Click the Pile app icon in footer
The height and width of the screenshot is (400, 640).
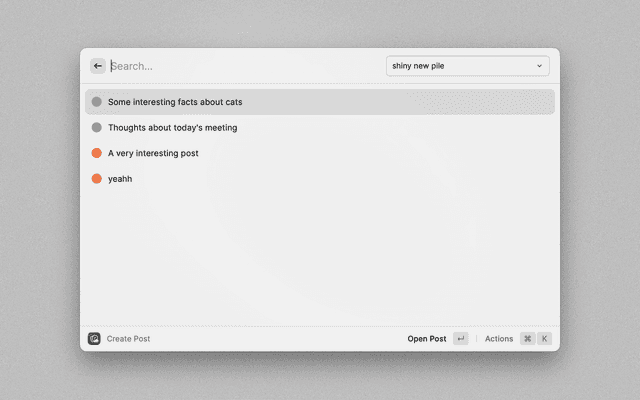(94, 339)
